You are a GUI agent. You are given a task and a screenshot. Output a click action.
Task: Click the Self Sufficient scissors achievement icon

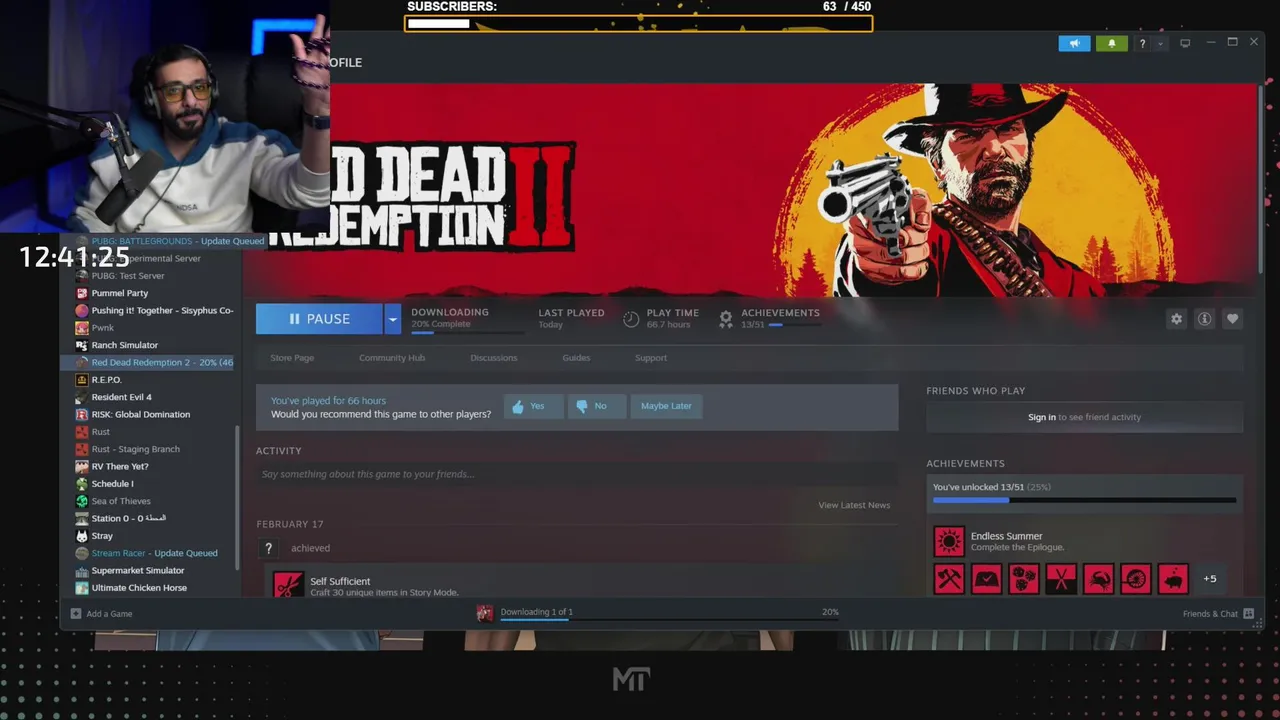pyautogui.click(x=288, y=584)
